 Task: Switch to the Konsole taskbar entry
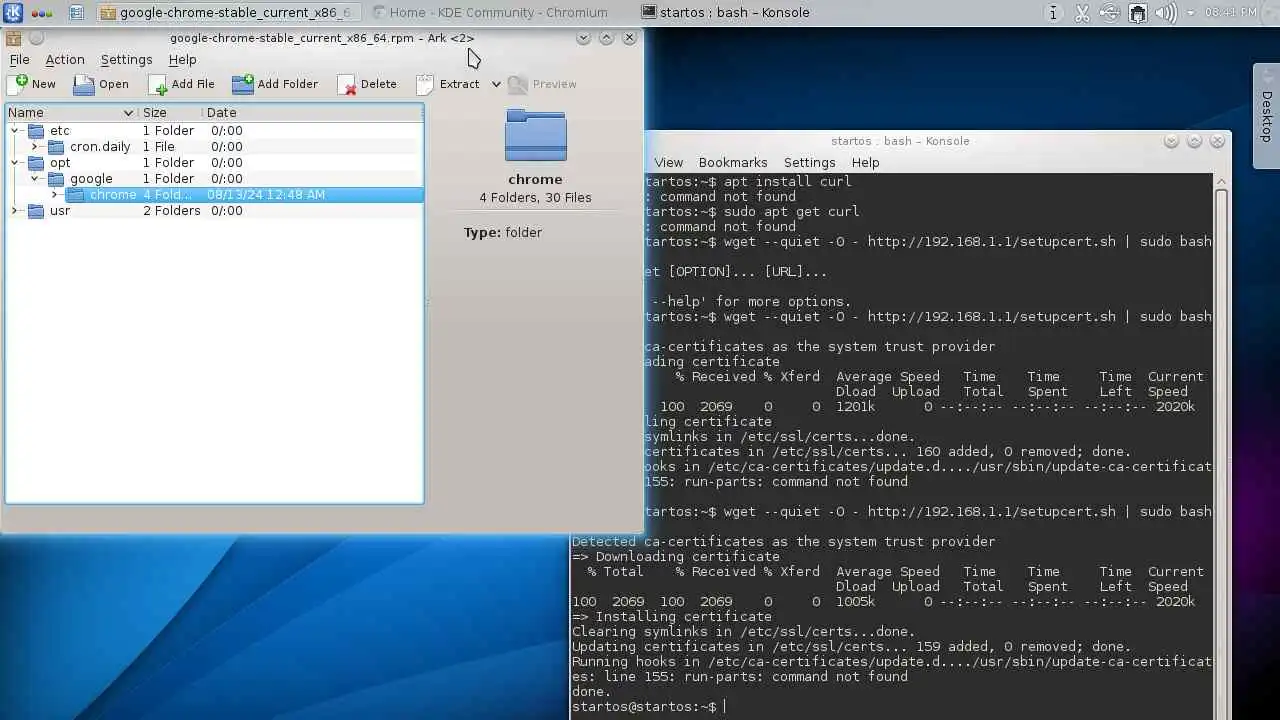(726, 13)
